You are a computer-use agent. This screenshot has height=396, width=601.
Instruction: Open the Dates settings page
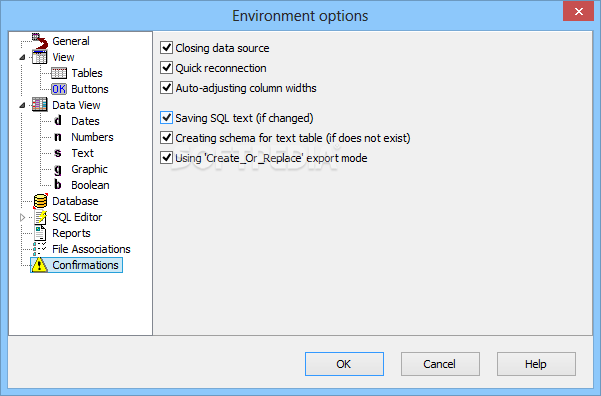pyautogui.click(x=85, y=121)
